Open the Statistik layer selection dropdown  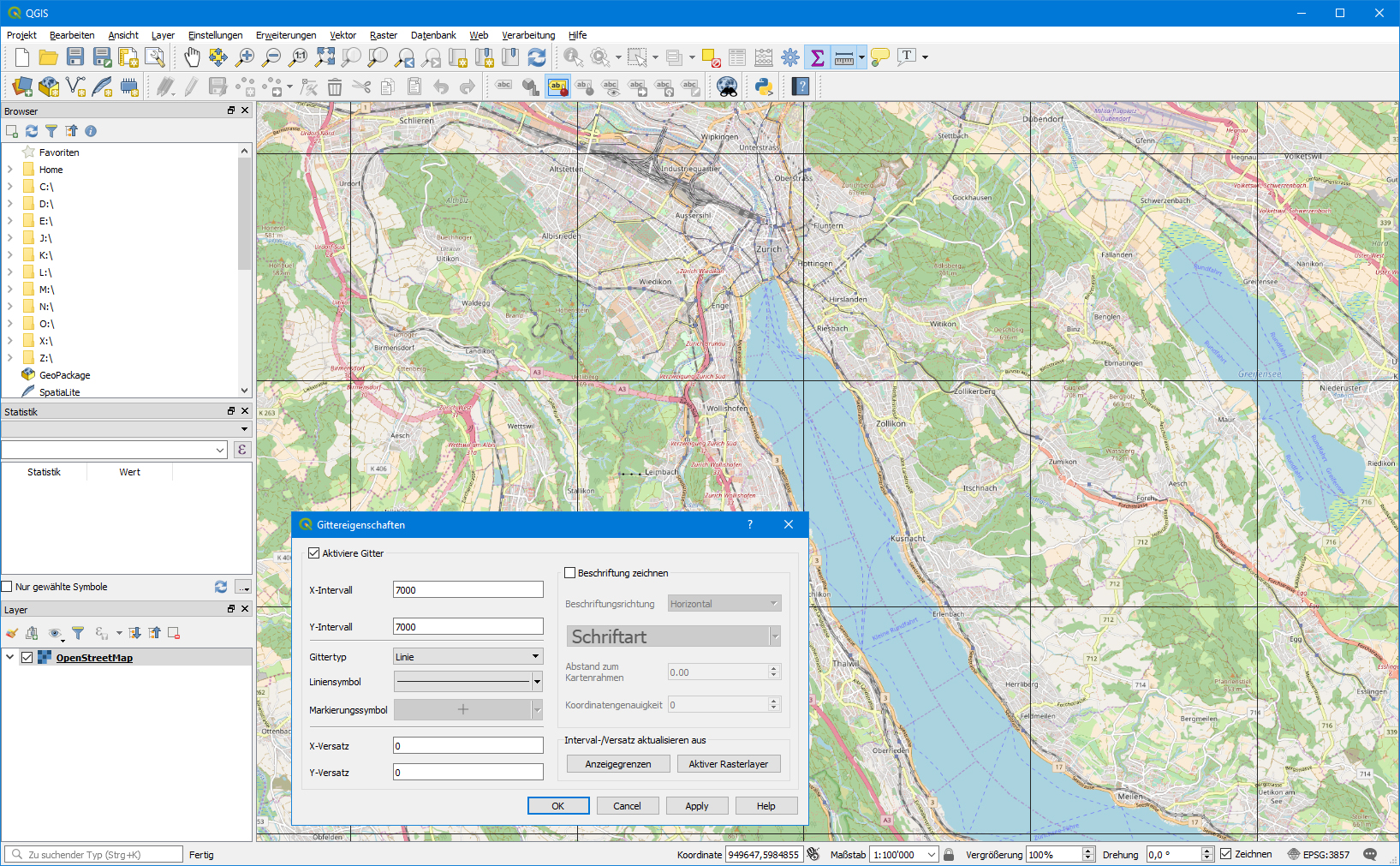pos(126,428)
